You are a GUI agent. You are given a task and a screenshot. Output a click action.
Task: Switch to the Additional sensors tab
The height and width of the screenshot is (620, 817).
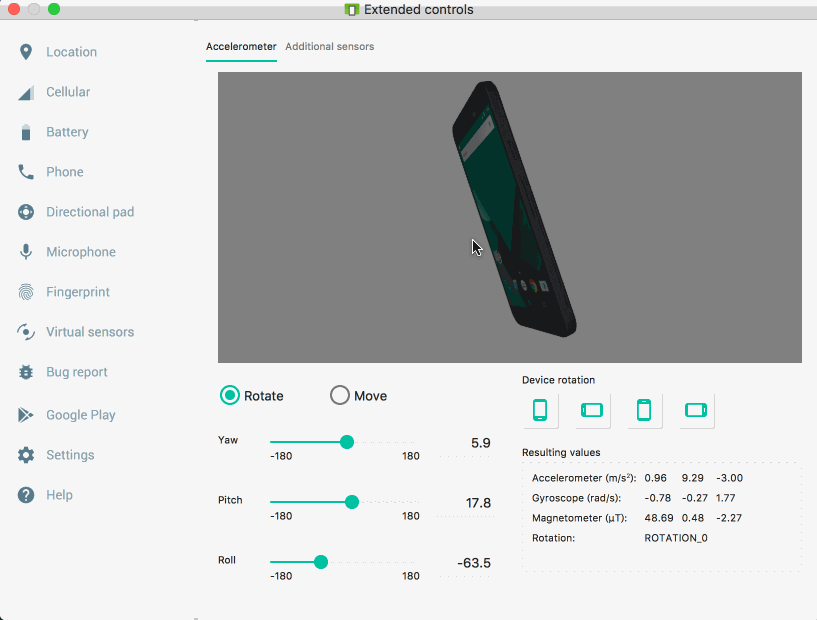329,46
